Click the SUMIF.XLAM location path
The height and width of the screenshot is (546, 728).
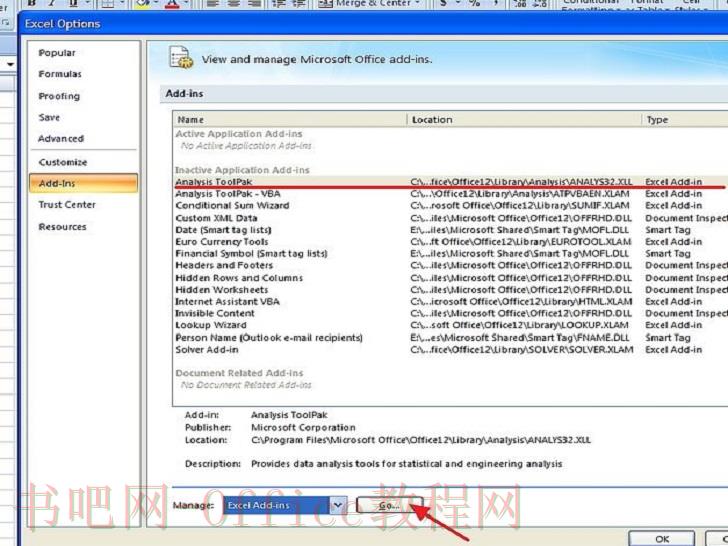click(x=520, y=206)
